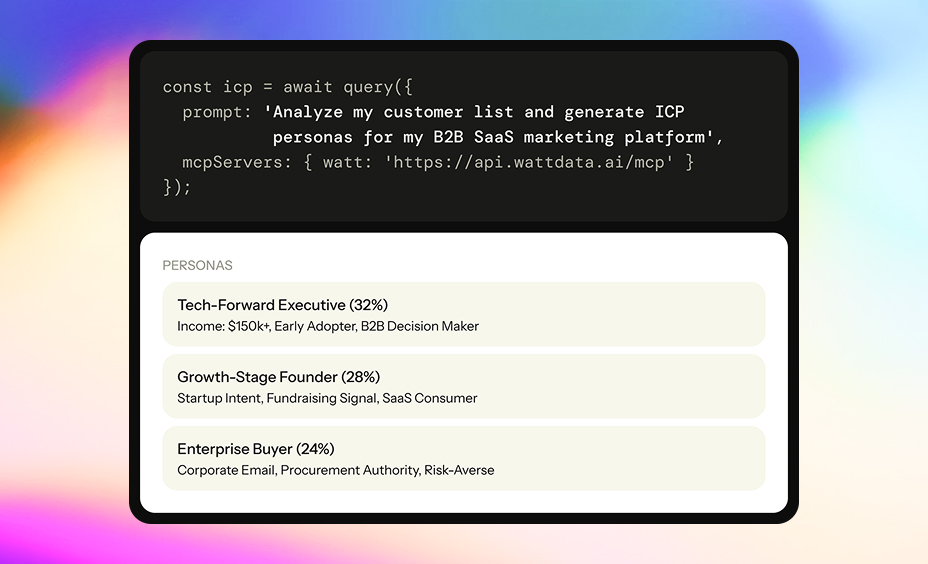Click the text 'Startup Intent, Fundraising Signal, SaaS Consumer'
This screenshot has height=564, width=928.
click(x=327, y=398)
